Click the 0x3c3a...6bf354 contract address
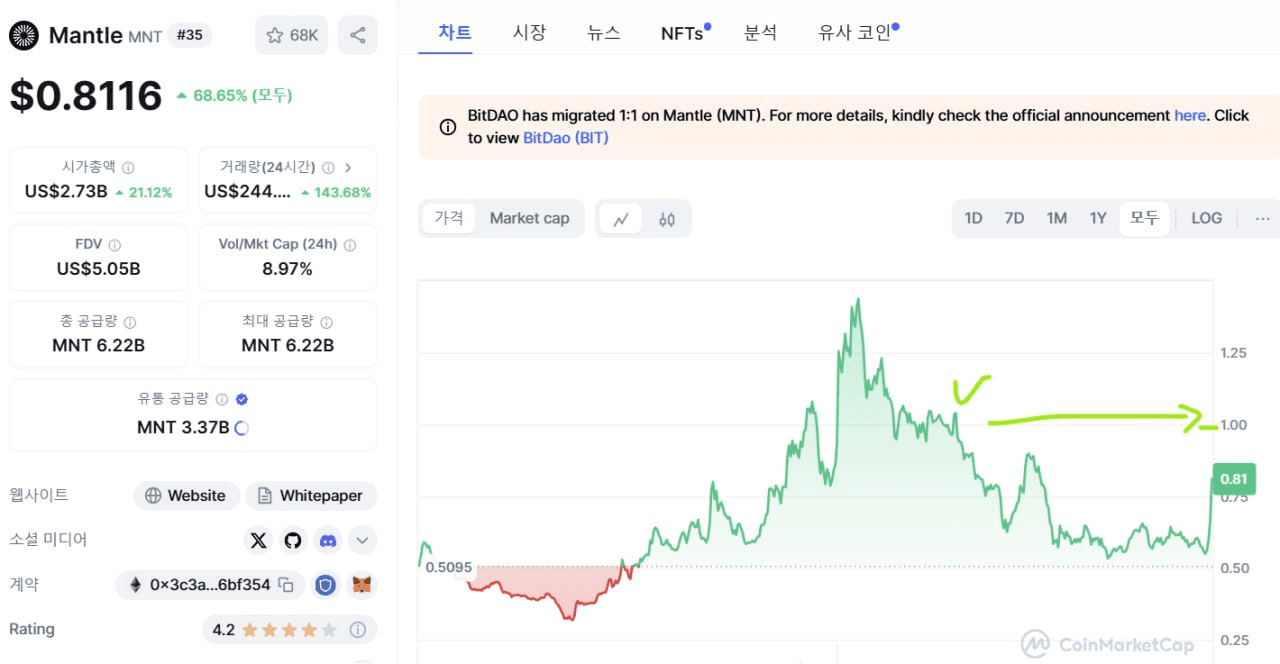The width and height of the screenshot is (1280, 664). (210, 585)
